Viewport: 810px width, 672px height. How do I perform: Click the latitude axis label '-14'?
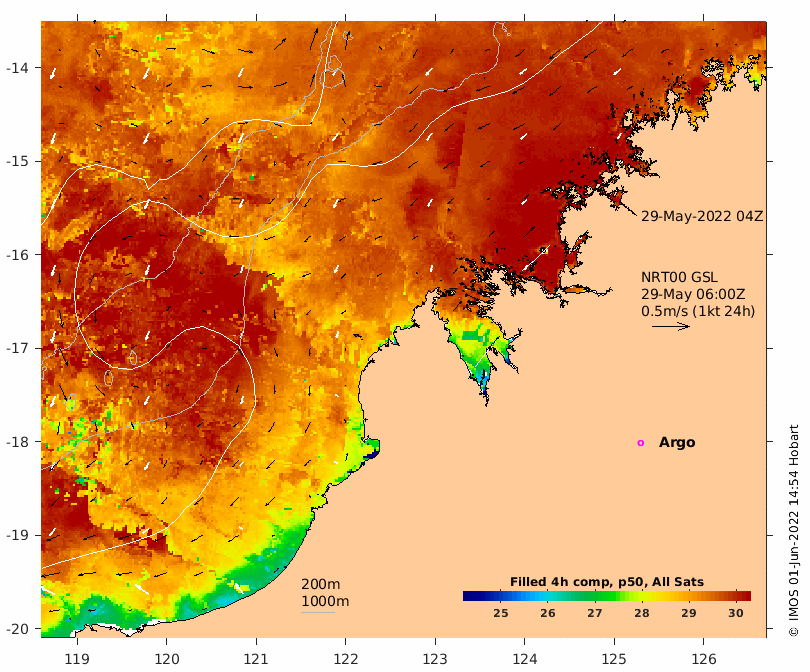click(17, 68)
